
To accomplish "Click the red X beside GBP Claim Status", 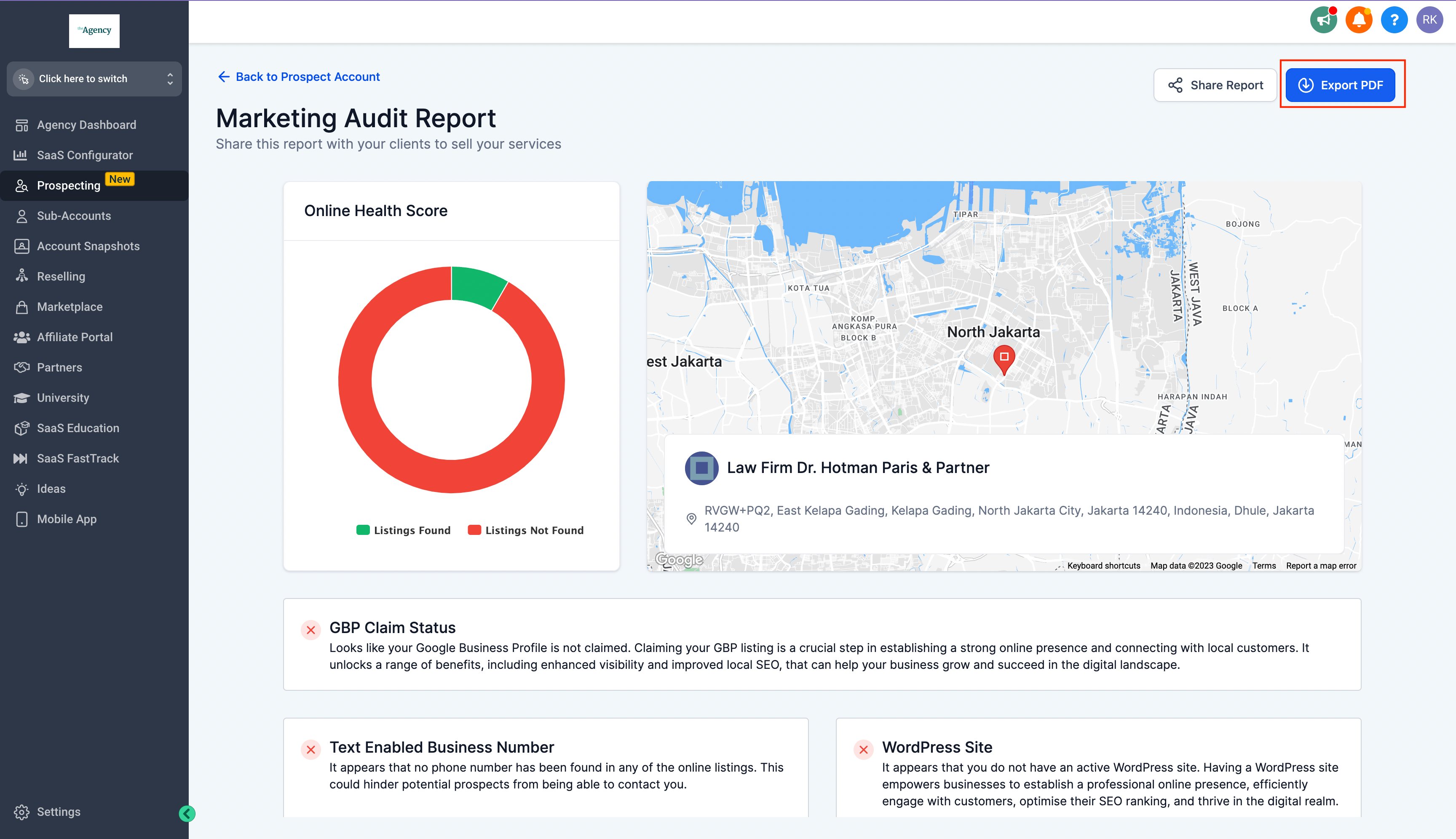I will pyautogui.click(x=310, y=630).
